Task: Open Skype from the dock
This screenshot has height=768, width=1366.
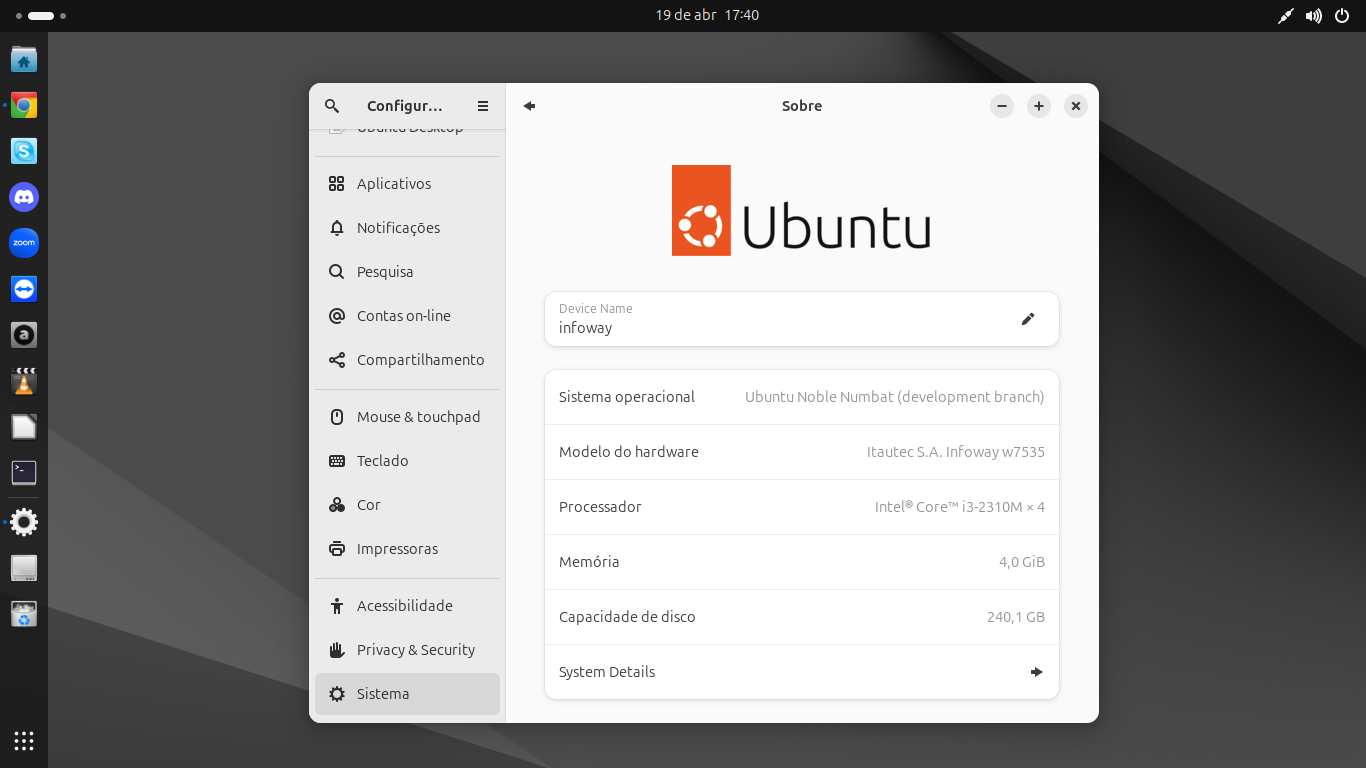Action: pos(24,151)
